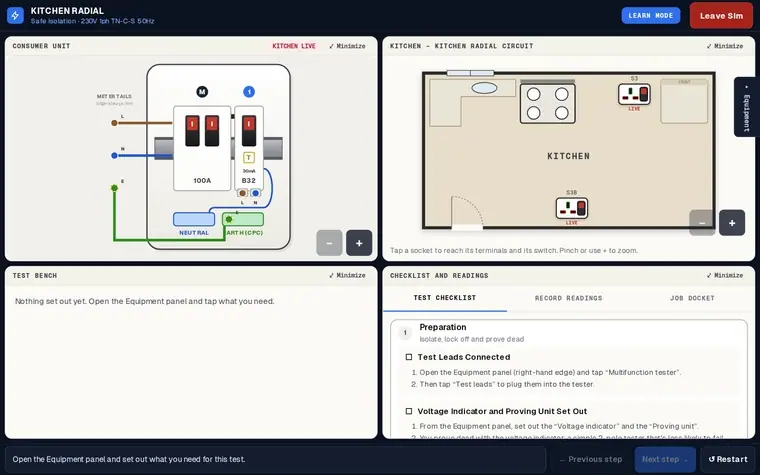Viewport: 760px width, 475px height.
Task: Tick the Test Leads Connected checkbox
Action: 409,357
